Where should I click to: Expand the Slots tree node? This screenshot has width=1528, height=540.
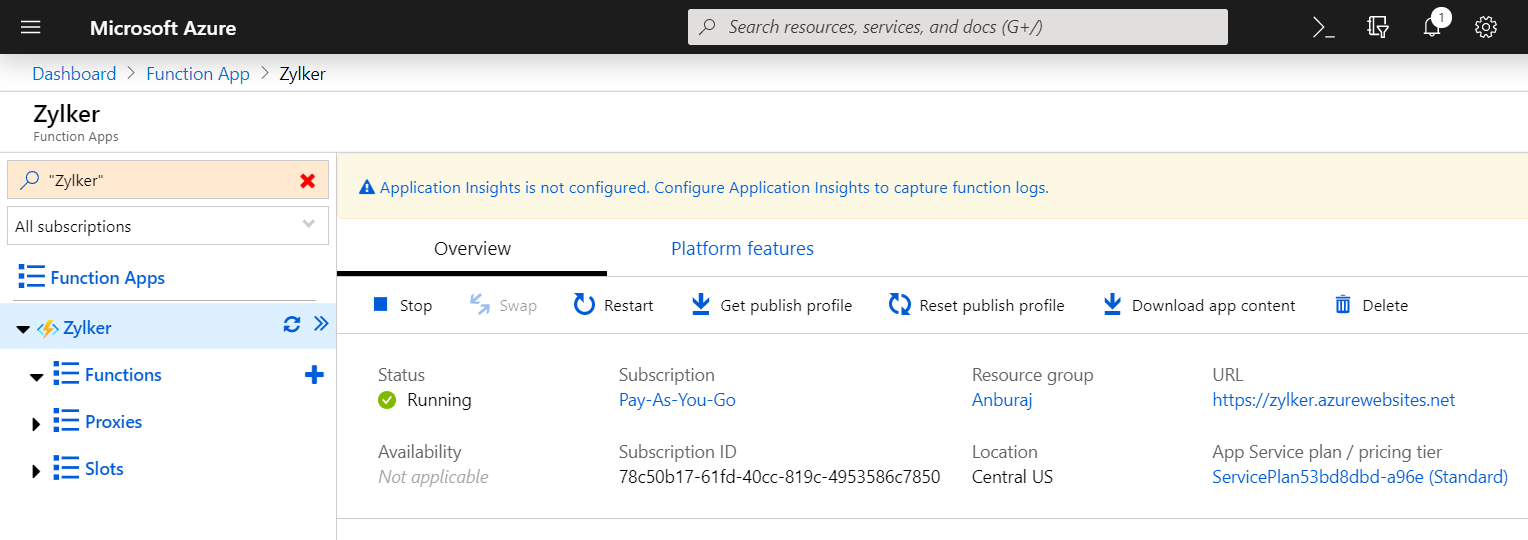37,471
